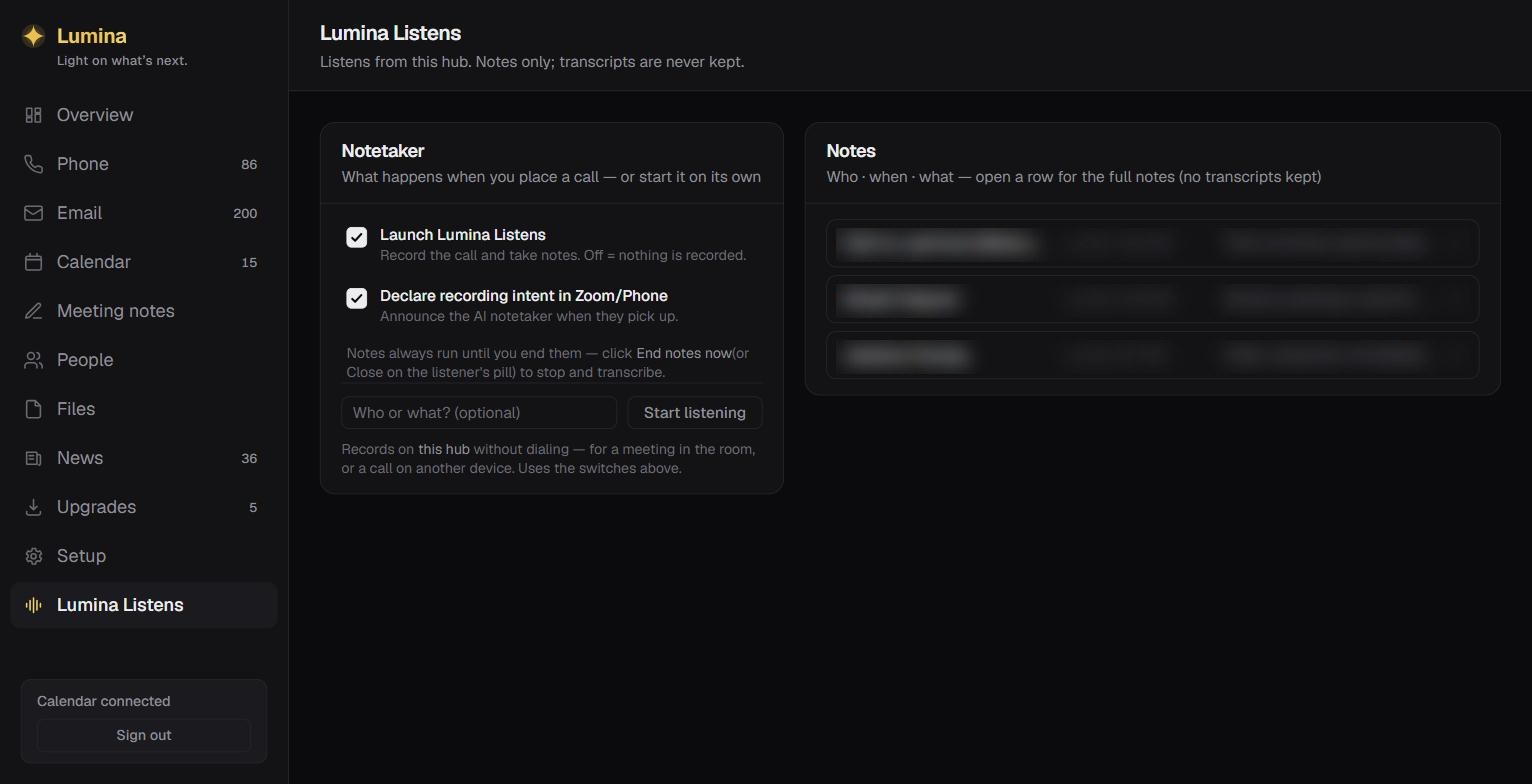Open the first blurred notes row
Viewport: 1532px width, 784px height.
click(x=1152, y=243)
